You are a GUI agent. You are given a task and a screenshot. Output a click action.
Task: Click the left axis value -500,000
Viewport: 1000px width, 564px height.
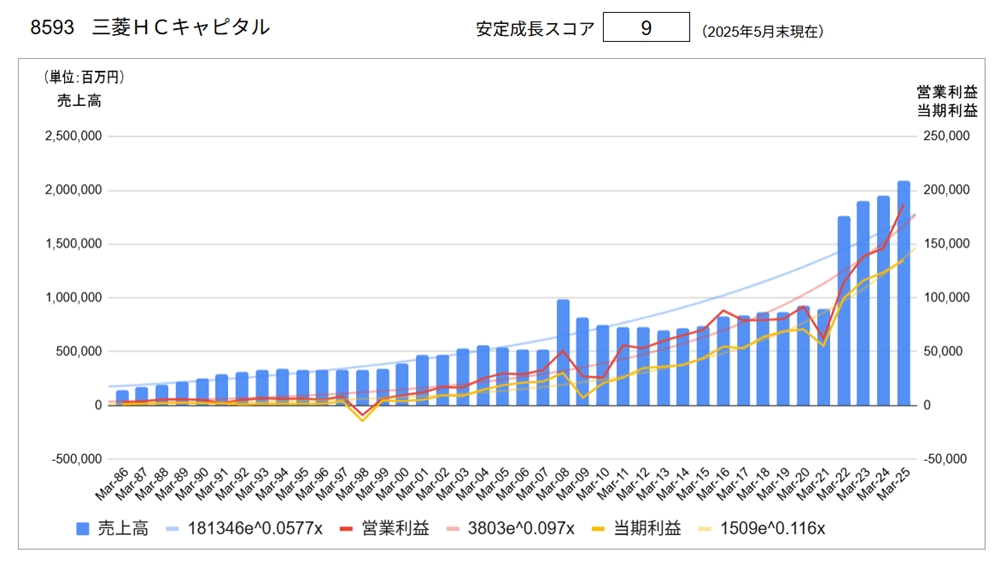click(77, 459)
